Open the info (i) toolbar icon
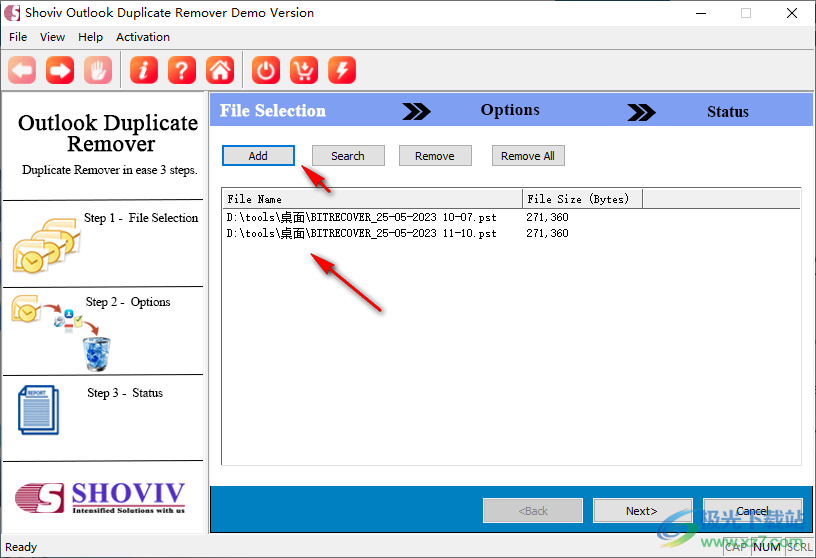 tap(144, 70)
